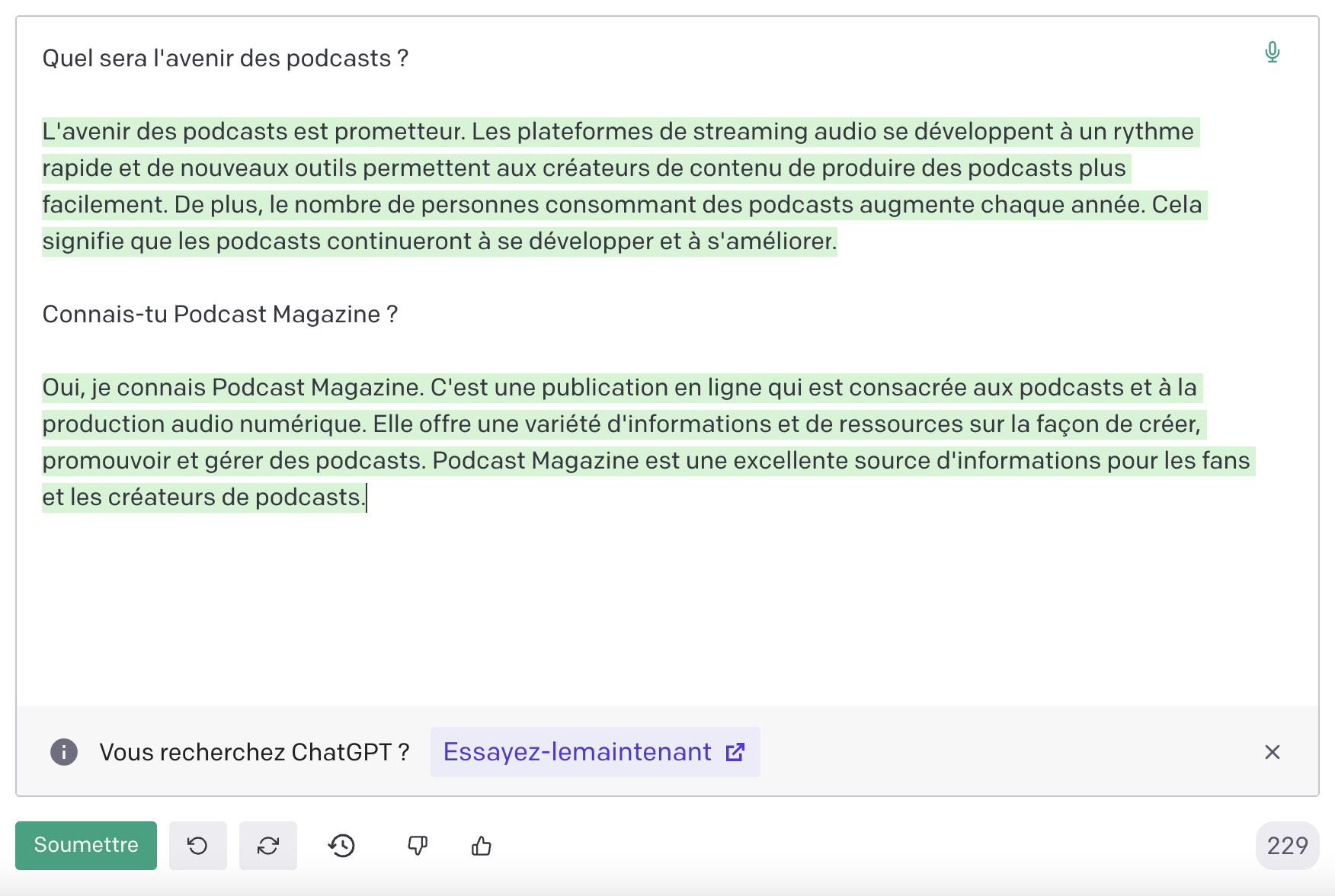
Task: Start voice input with the microphone icon
Action: [x=1272, y=52]
